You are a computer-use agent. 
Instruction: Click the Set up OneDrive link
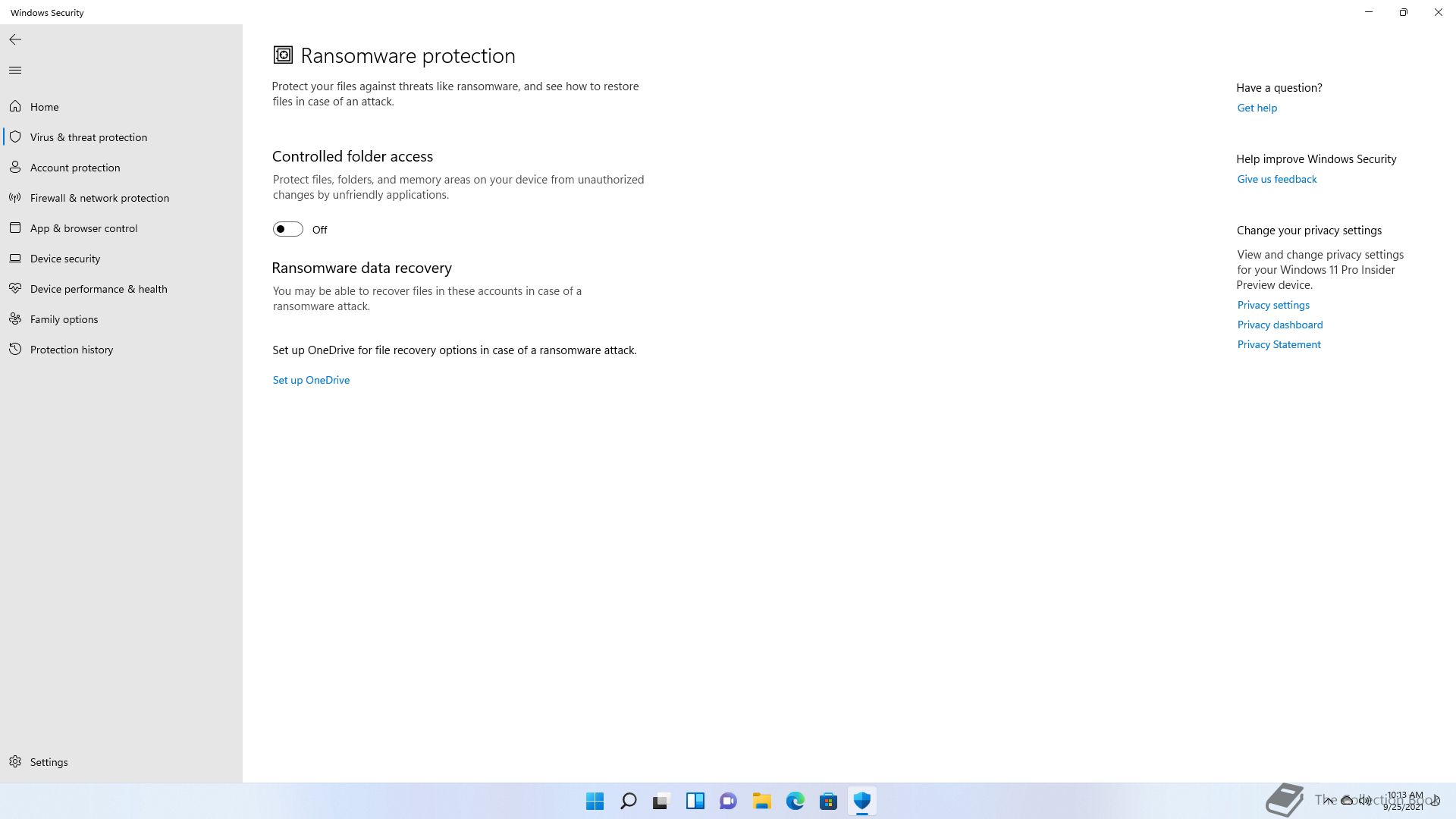311,380
